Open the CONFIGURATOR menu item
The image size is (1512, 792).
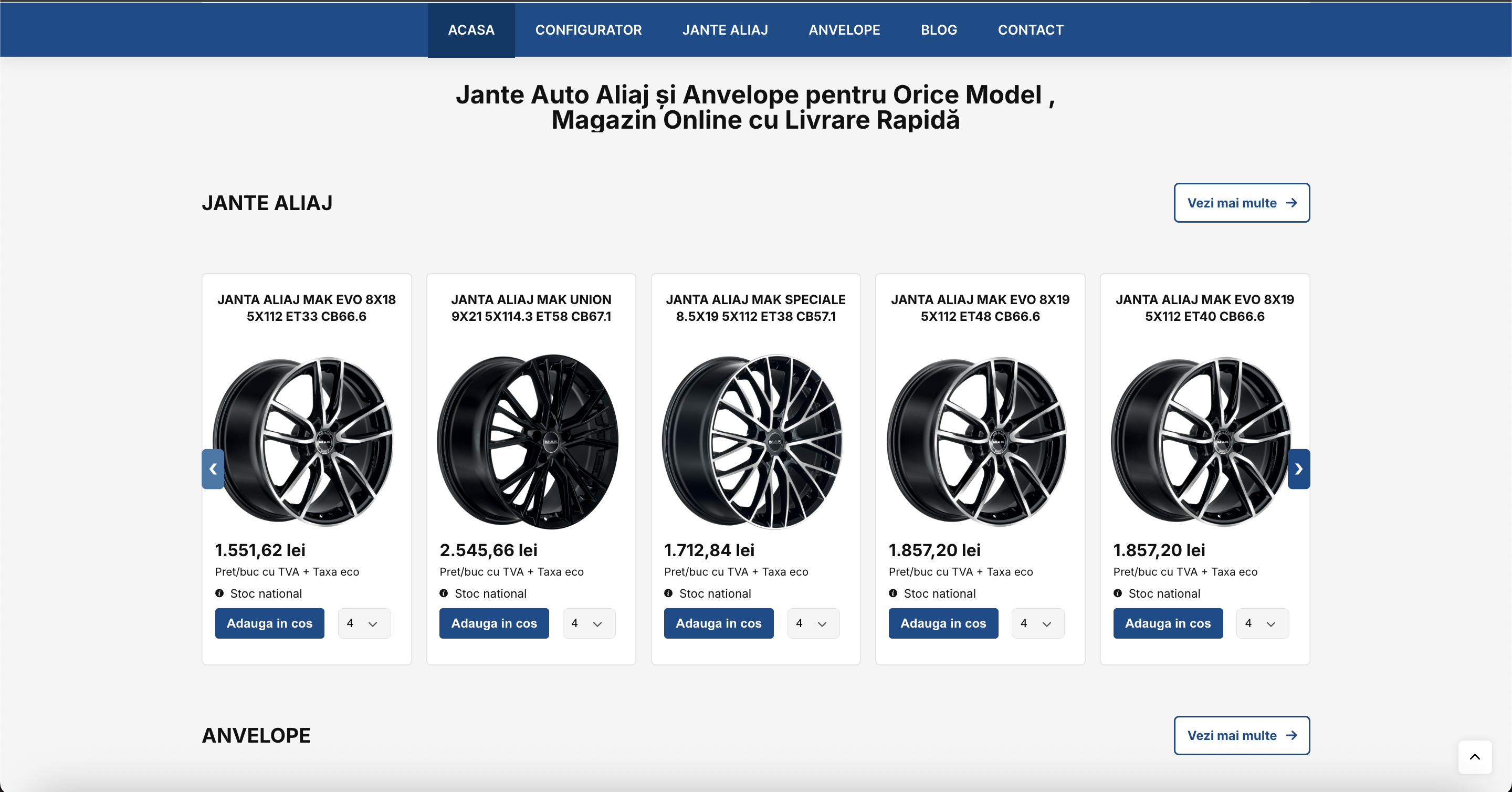[x=588, y=29]
